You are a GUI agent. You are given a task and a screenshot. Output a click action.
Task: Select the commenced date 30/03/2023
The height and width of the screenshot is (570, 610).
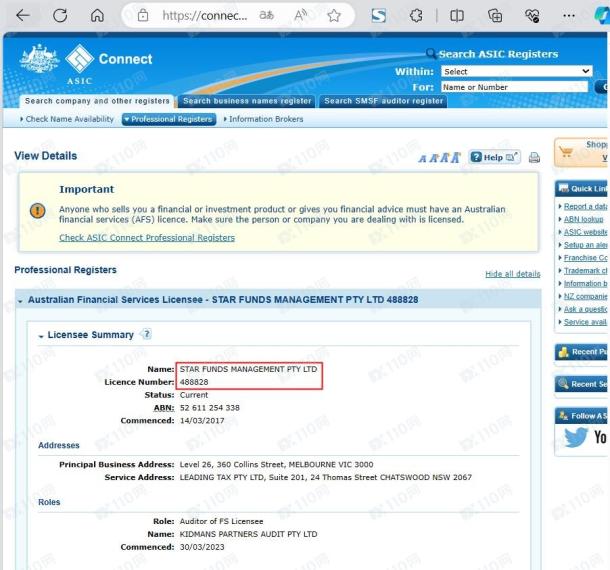point(202,547)
